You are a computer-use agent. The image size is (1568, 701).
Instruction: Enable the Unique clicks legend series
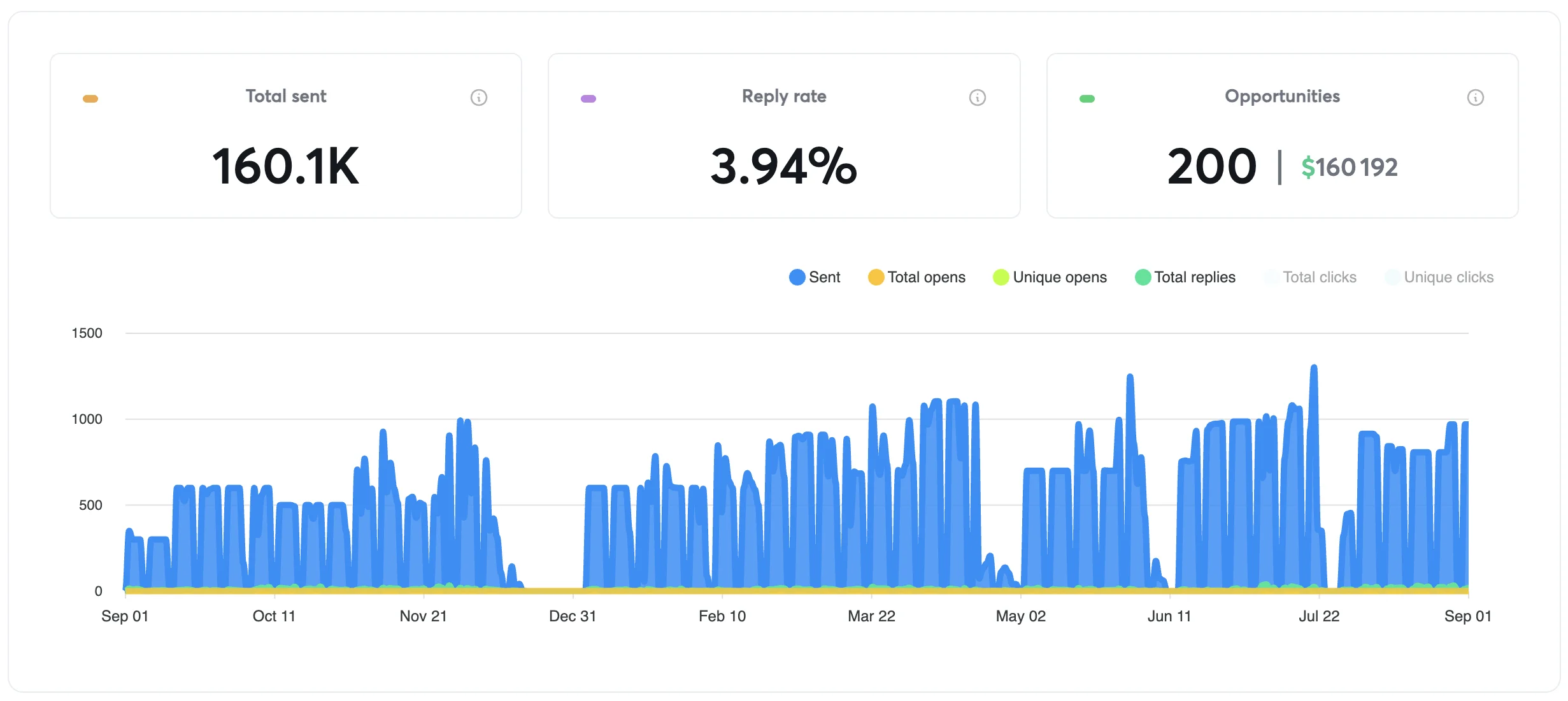(1439, 277)
